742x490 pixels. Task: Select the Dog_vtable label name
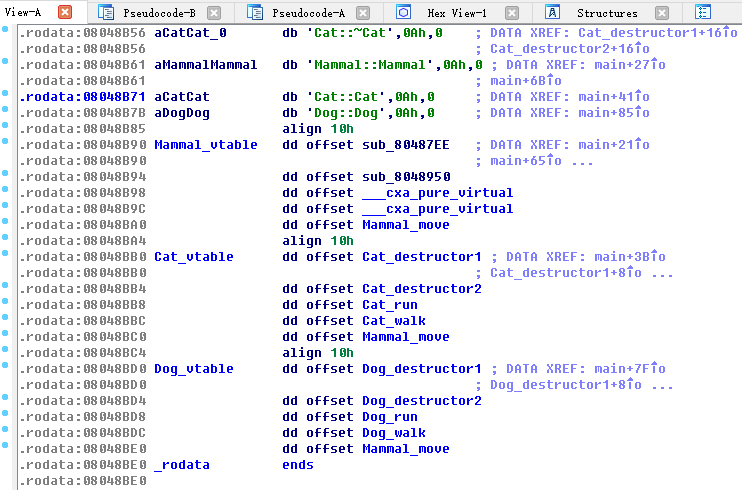point(194,369)
